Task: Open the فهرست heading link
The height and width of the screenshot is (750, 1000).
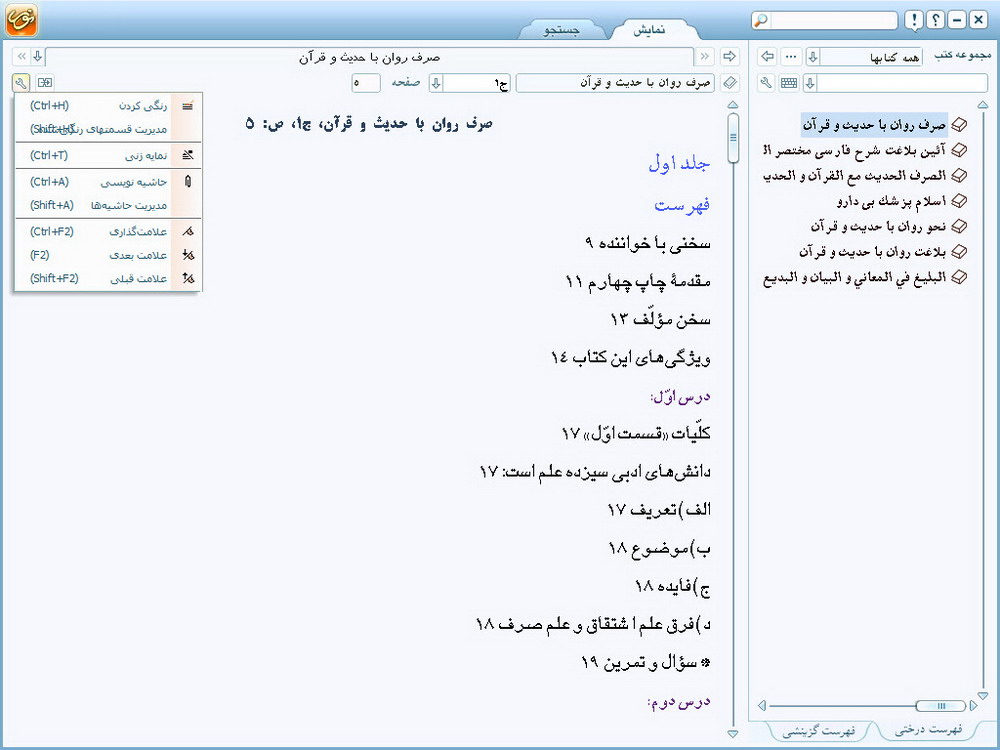Action: tap(682, 205)
